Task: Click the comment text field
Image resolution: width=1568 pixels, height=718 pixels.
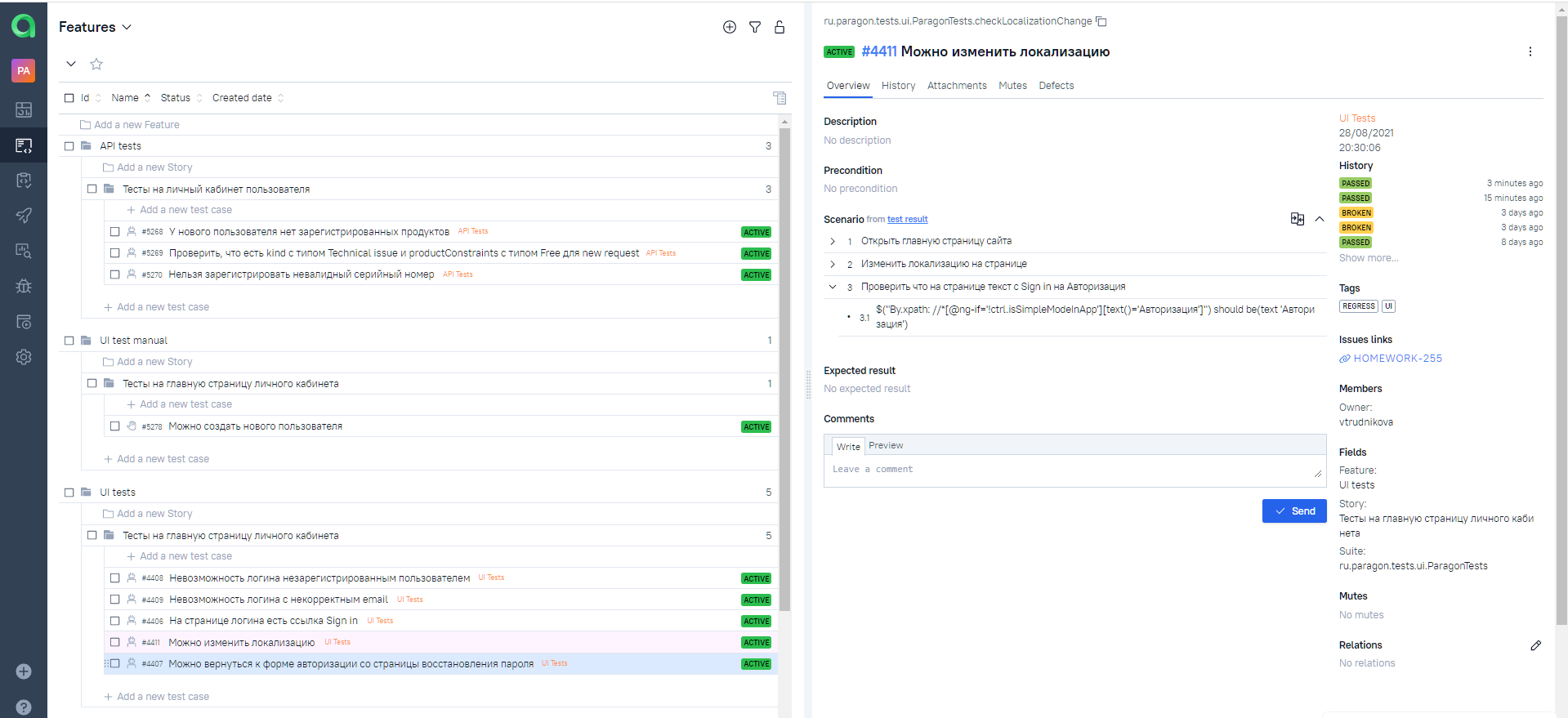Action: coord(1074,470)
